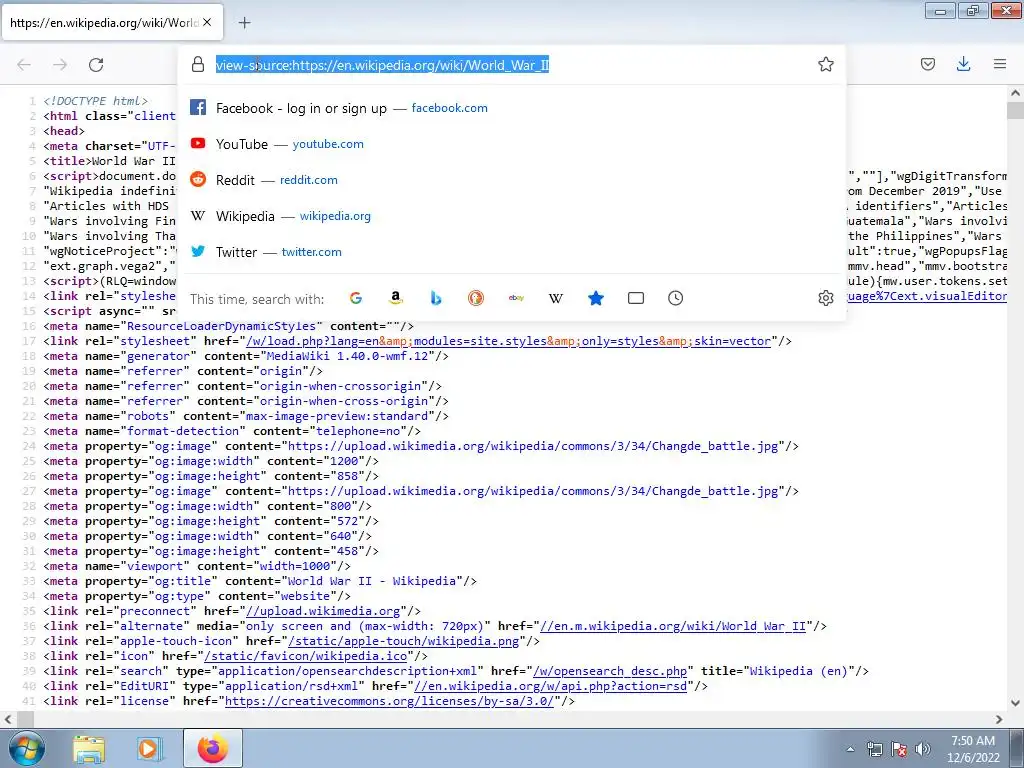Open /static/favicon/wikipedia.ico link
The height and width of the screenshot is (768, 1024).
pos(305,656)
